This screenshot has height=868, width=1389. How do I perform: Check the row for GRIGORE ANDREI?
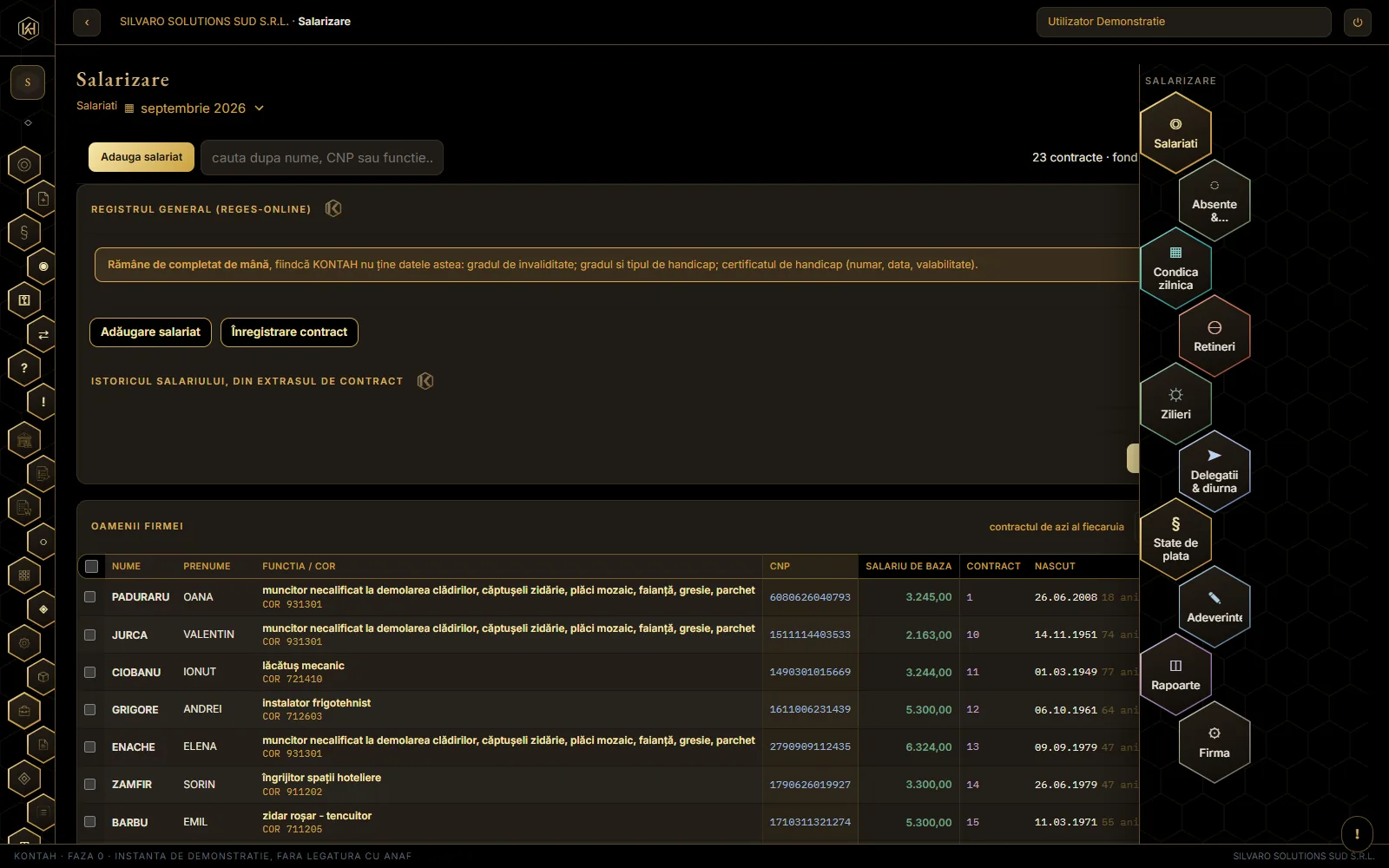[89, 709]
